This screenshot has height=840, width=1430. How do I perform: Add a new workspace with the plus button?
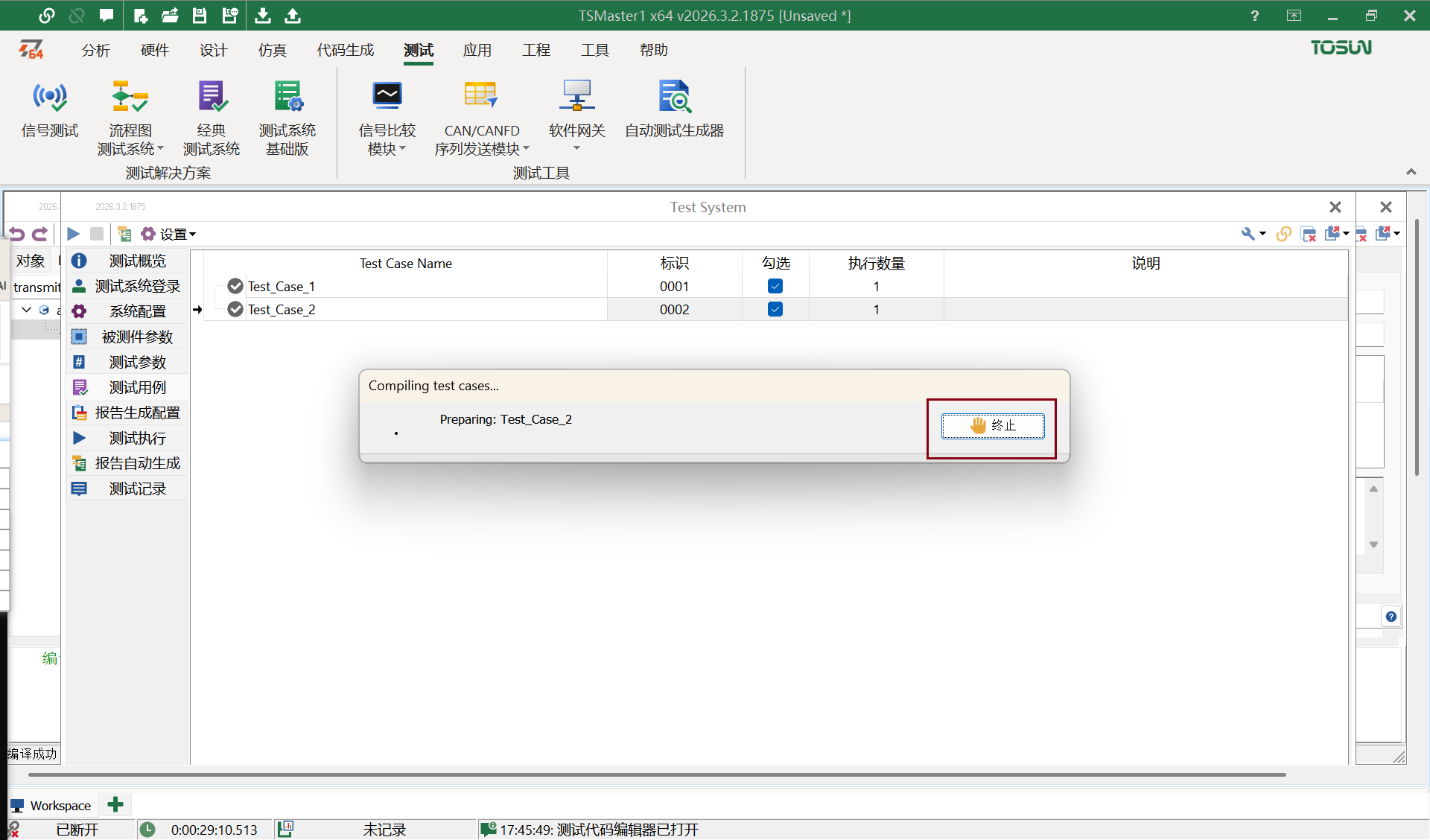click(x=115, y=804)
